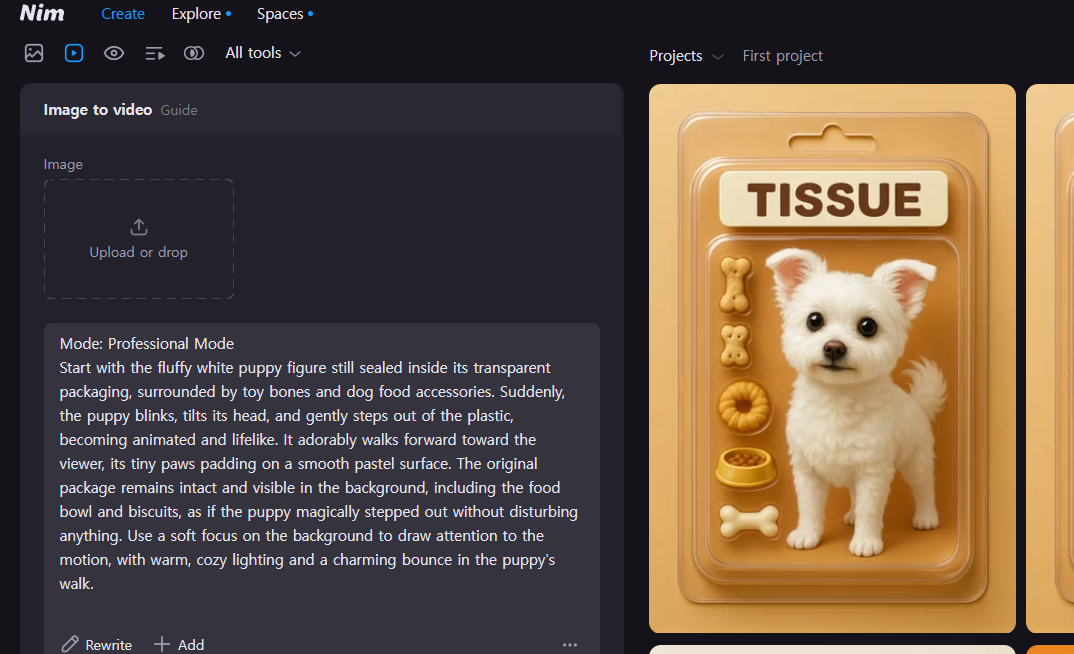Click the Image label above upload area
This screenshot has height=654, width=1074.
tap(63, 164)
